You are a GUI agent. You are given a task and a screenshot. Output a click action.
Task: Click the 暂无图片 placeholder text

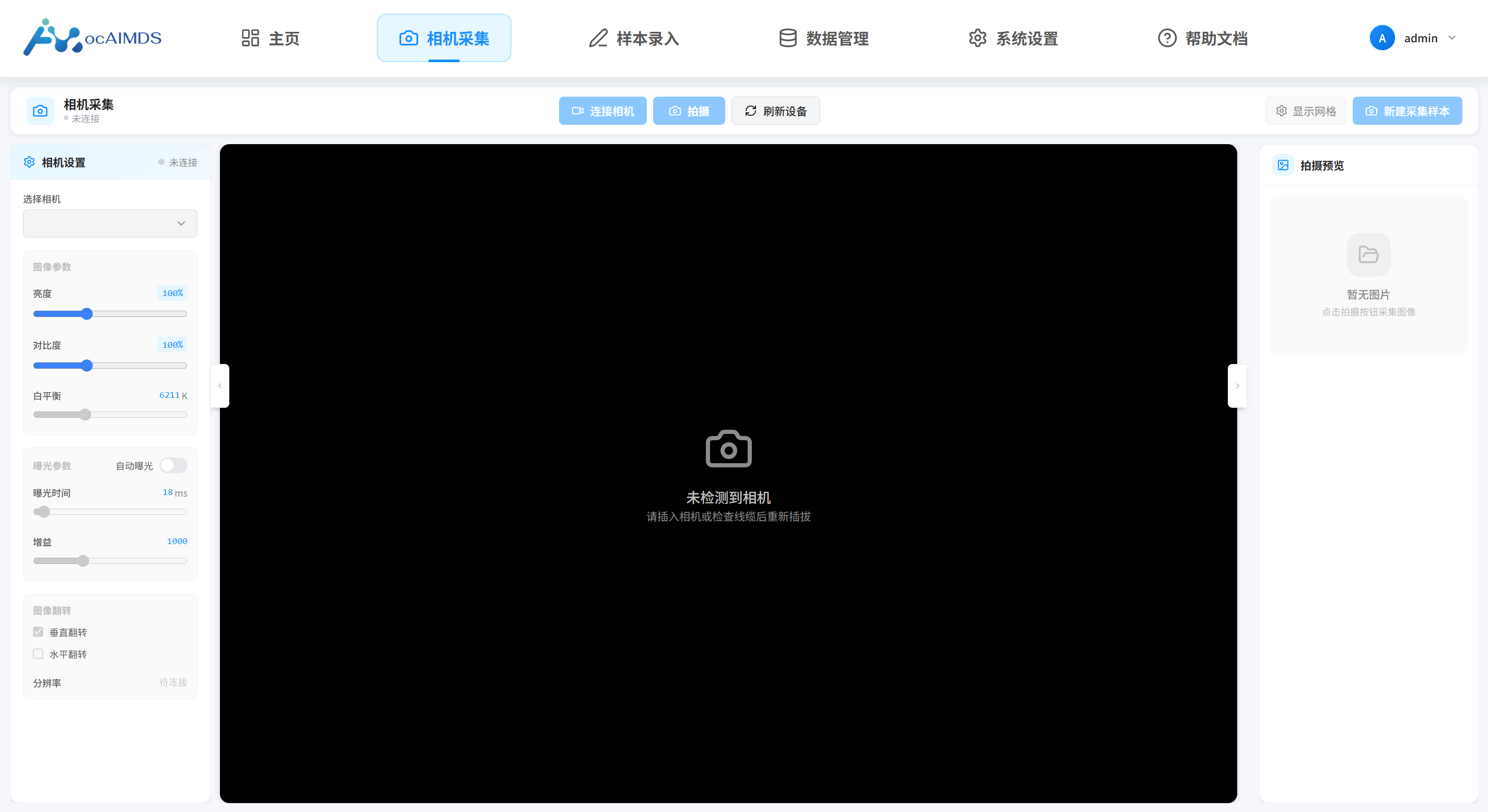click(x=1368, y=295)
